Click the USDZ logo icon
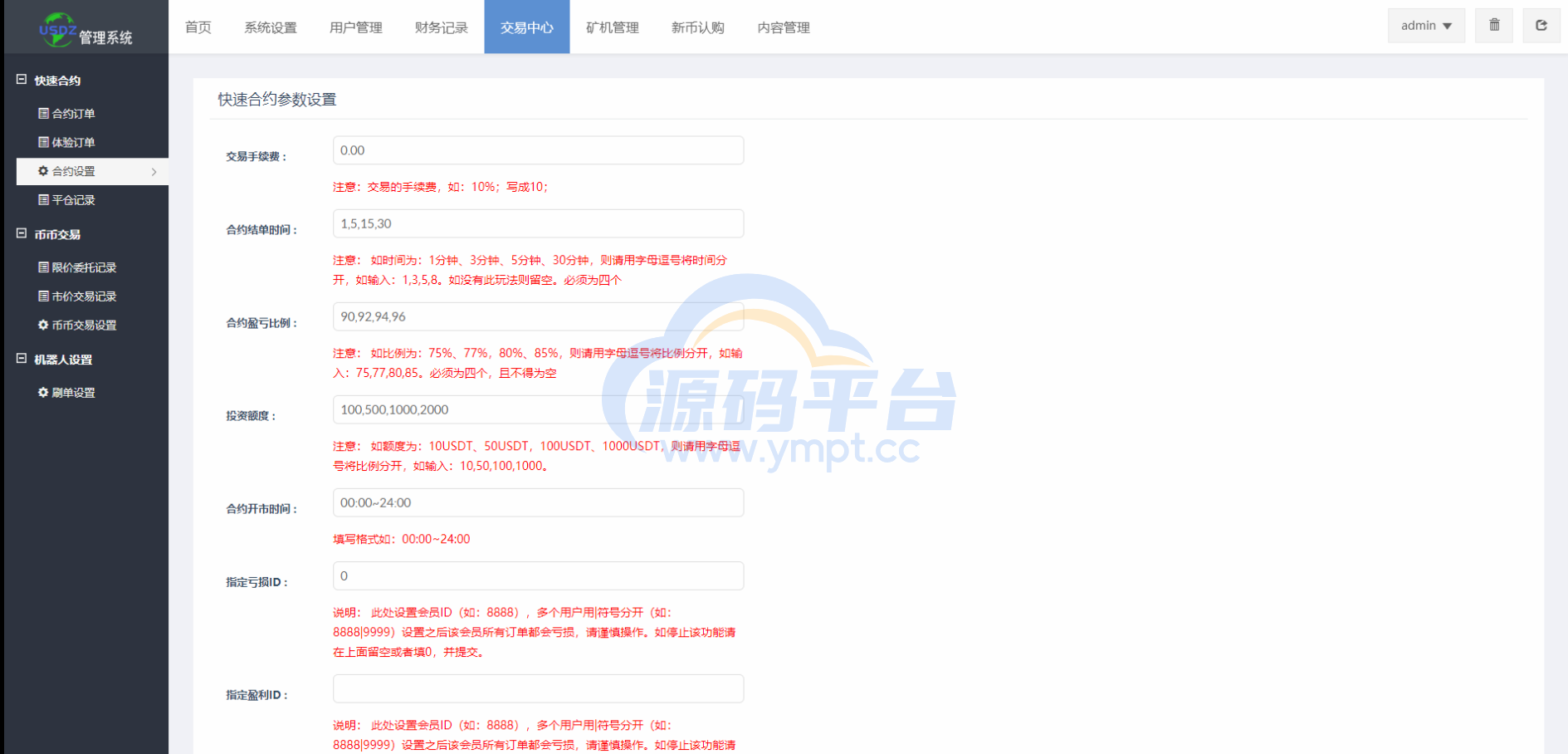The height and width of the screenshot is (754, 1568). point(57,30)
